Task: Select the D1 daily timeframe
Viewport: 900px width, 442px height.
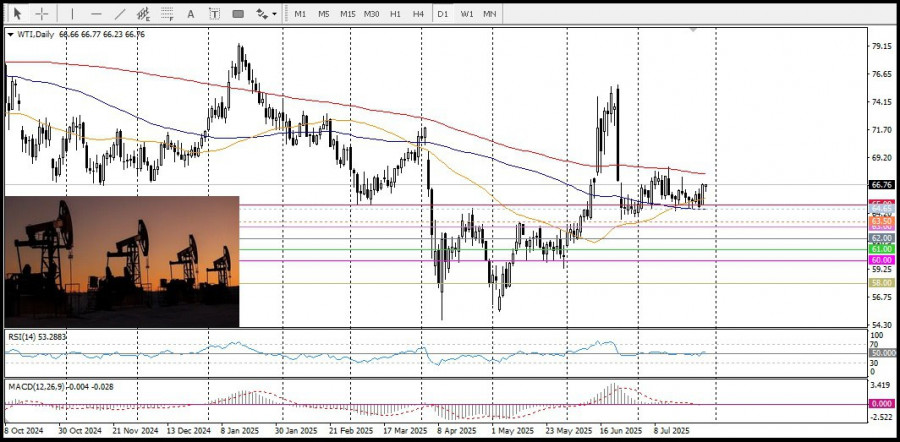Action: pos(443,14)
